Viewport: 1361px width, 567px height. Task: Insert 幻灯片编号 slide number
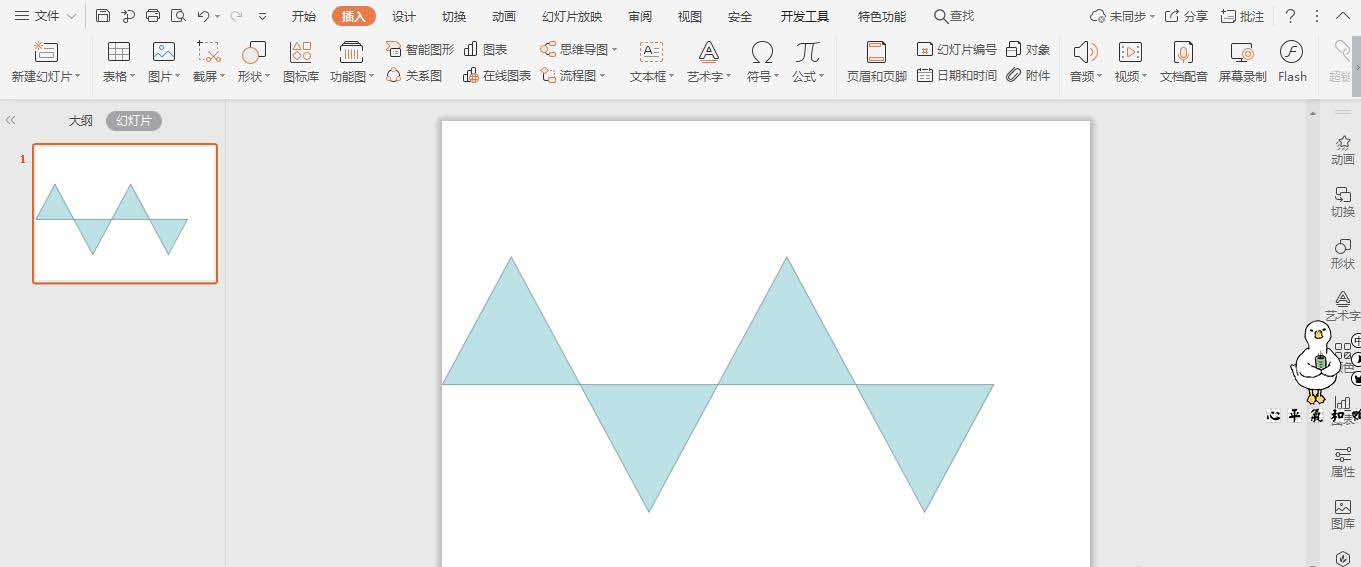[957, 49]
